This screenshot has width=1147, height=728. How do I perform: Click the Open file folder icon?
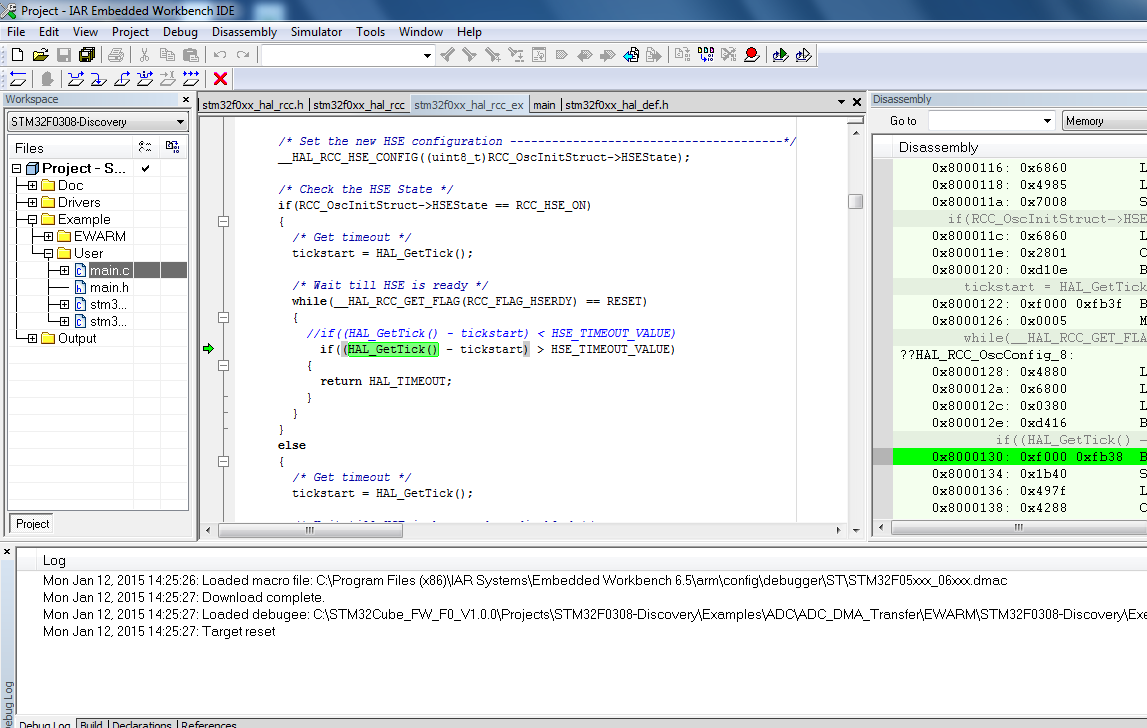40,55
